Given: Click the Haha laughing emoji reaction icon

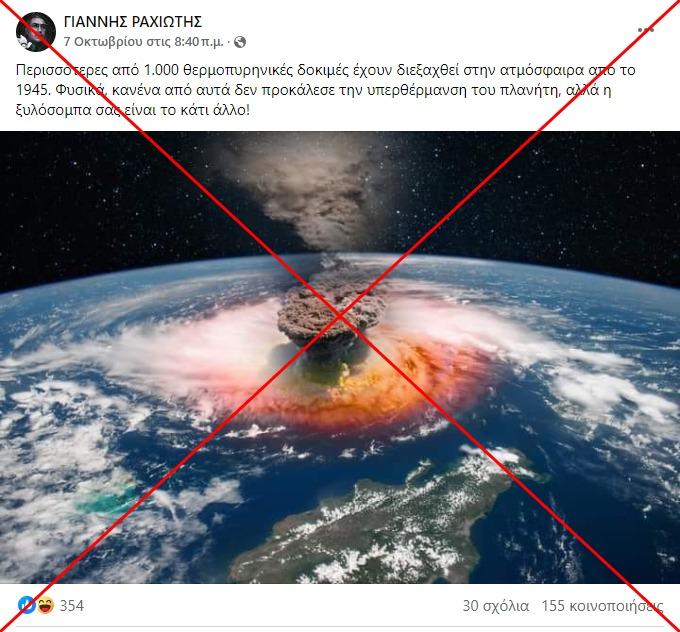Looking at the screenshot, I should tap(45, 605).
